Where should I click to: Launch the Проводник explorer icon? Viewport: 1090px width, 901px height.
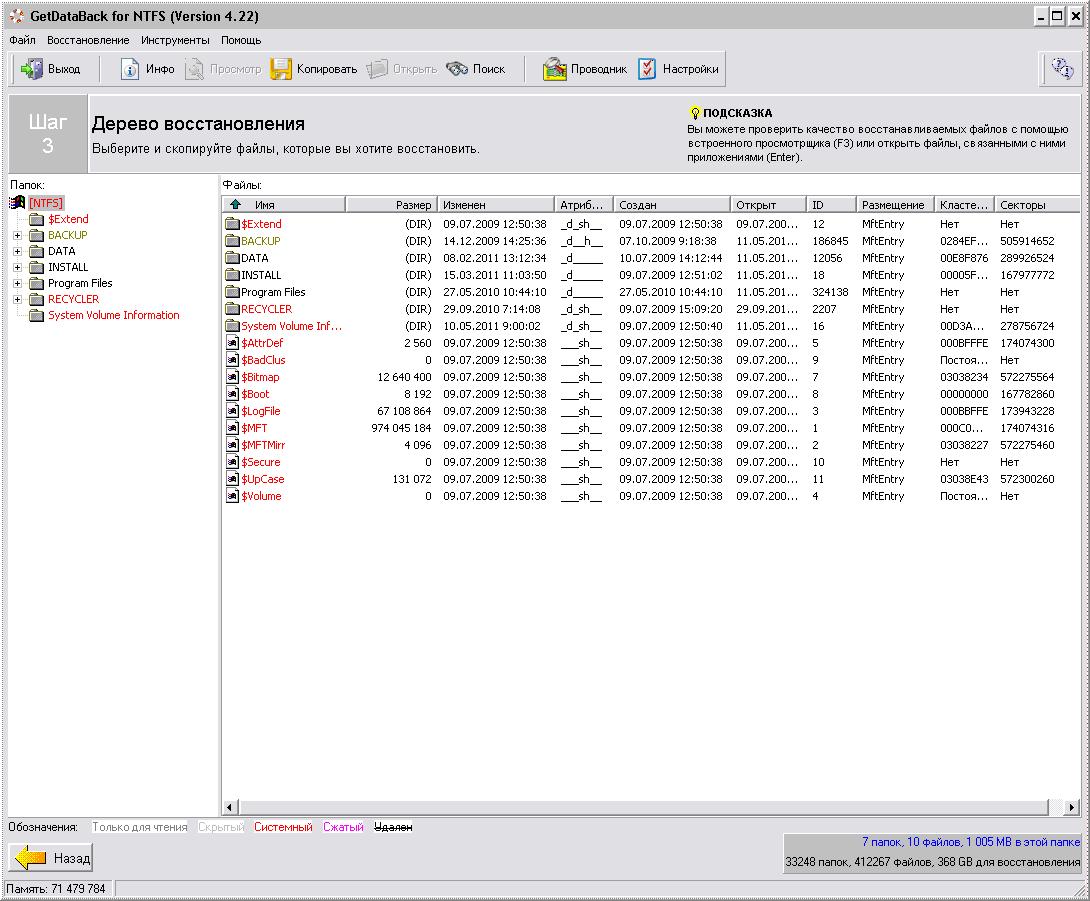(554, 69)
